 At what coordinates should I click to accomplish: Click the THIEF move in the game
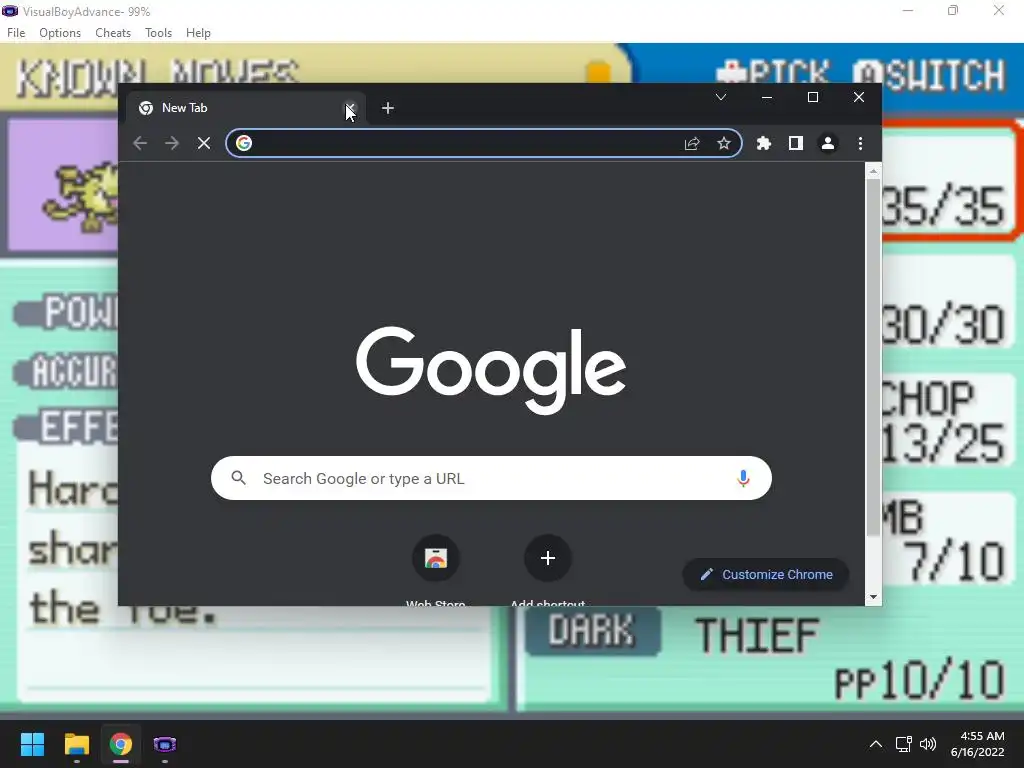tap(757, 635)
